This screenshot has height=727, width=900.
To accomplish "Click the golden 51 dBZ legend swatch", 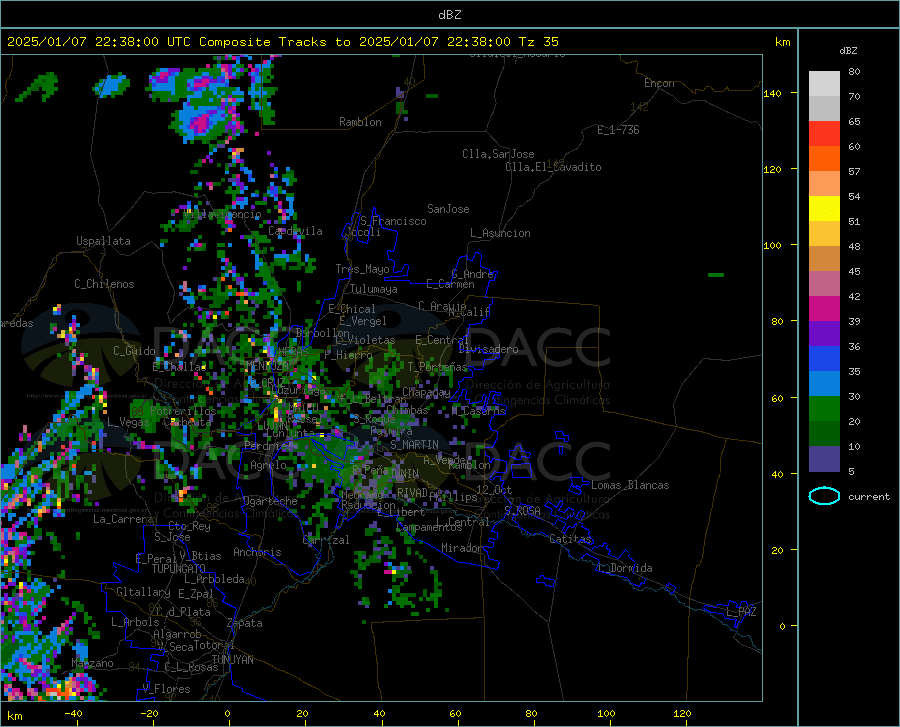I will pos(824,234).
